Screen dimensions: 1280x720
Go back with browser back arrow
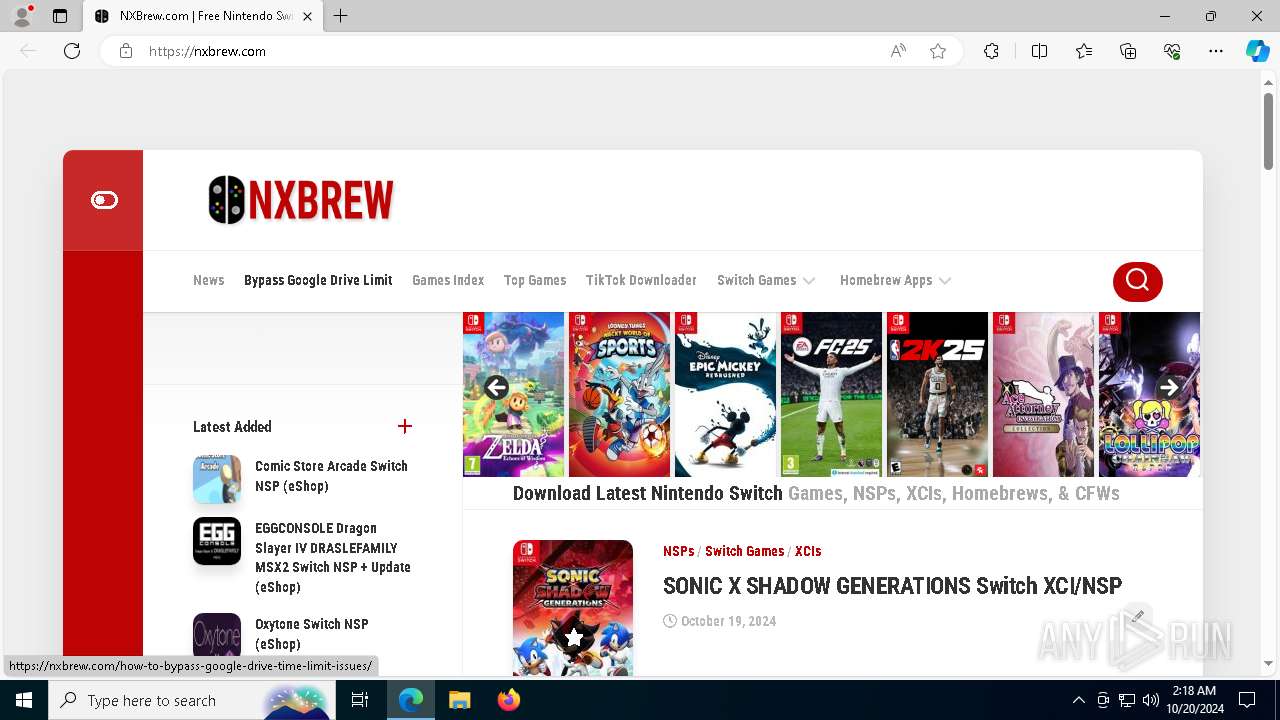coord(28,51)
